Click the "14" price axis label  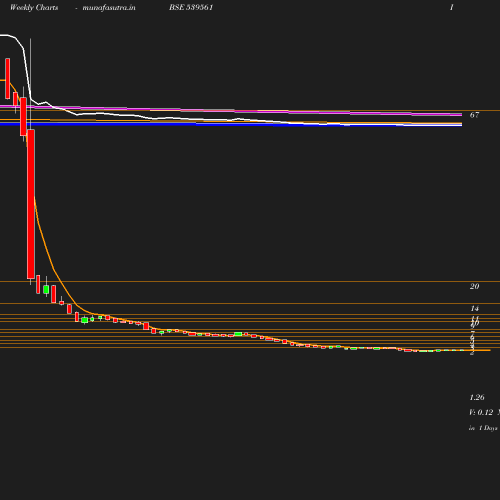(x=475, y=308)
